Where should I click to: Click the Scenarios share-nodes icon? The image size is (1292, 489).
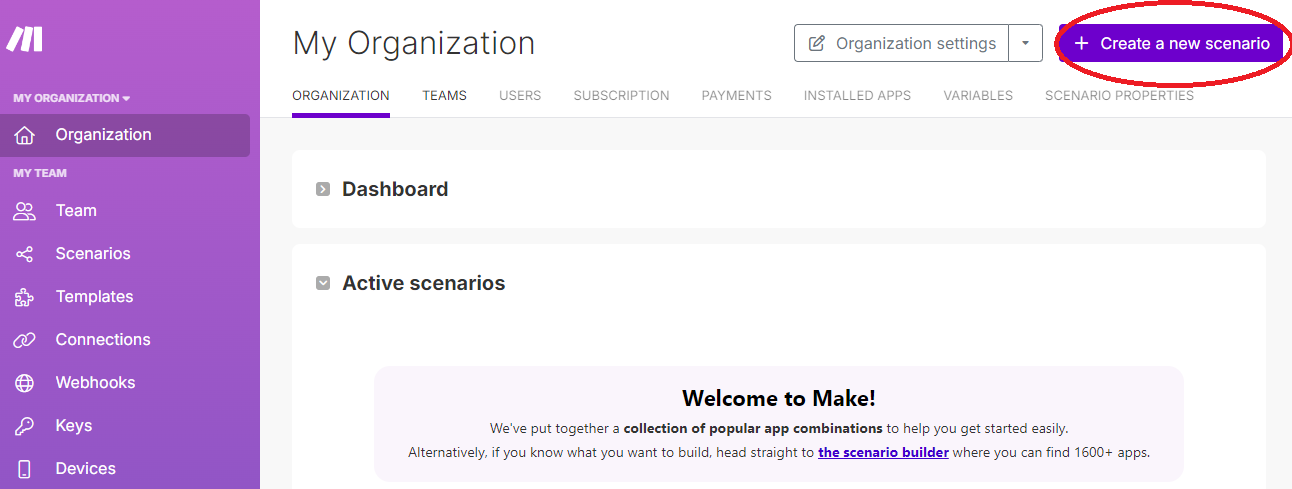(25, 254)
